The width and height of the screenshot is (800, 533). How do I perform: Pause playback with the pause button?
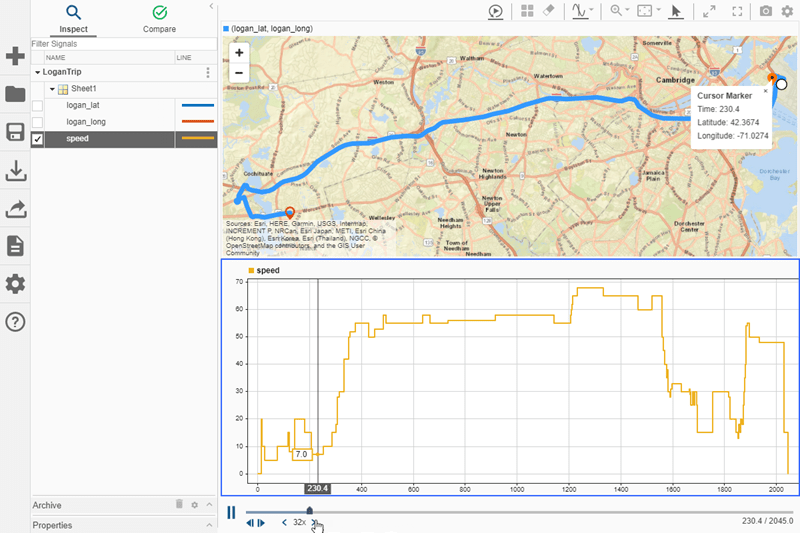point(231,513)
